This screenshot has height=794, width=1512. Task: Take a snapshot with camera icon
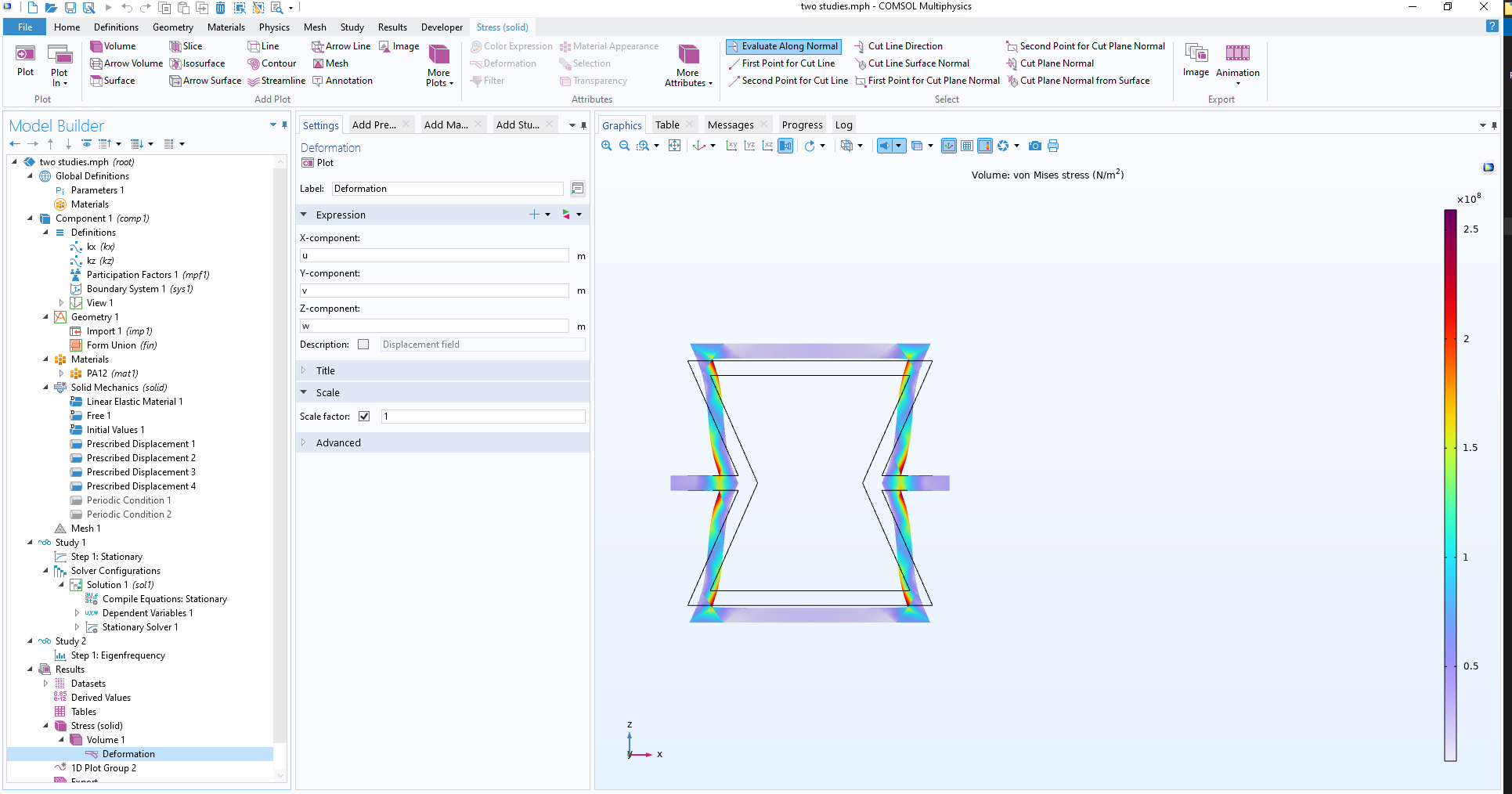1034,146
